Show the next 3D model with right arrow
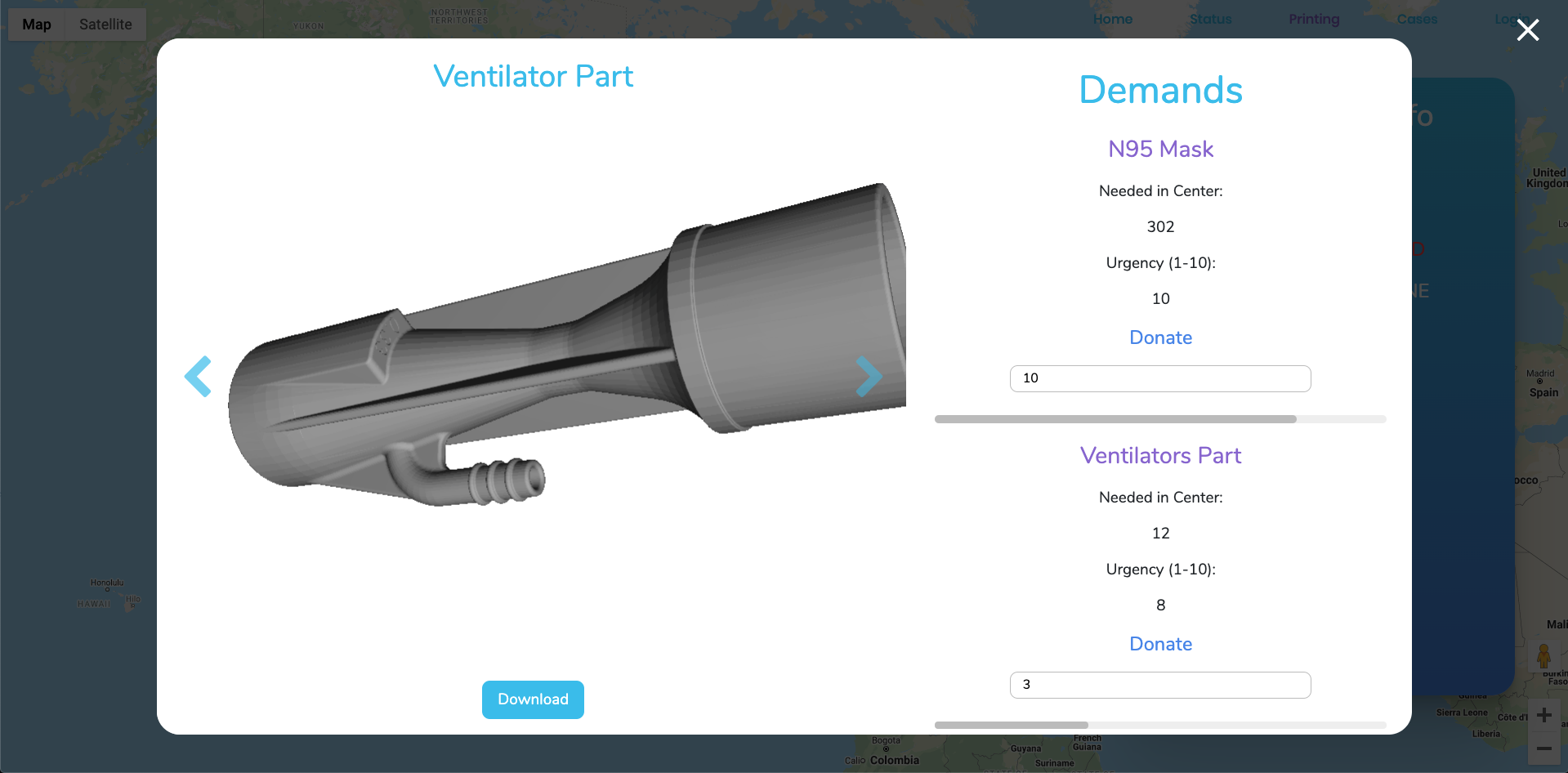Screen dimensions: 1568x773 coord(869,377)
